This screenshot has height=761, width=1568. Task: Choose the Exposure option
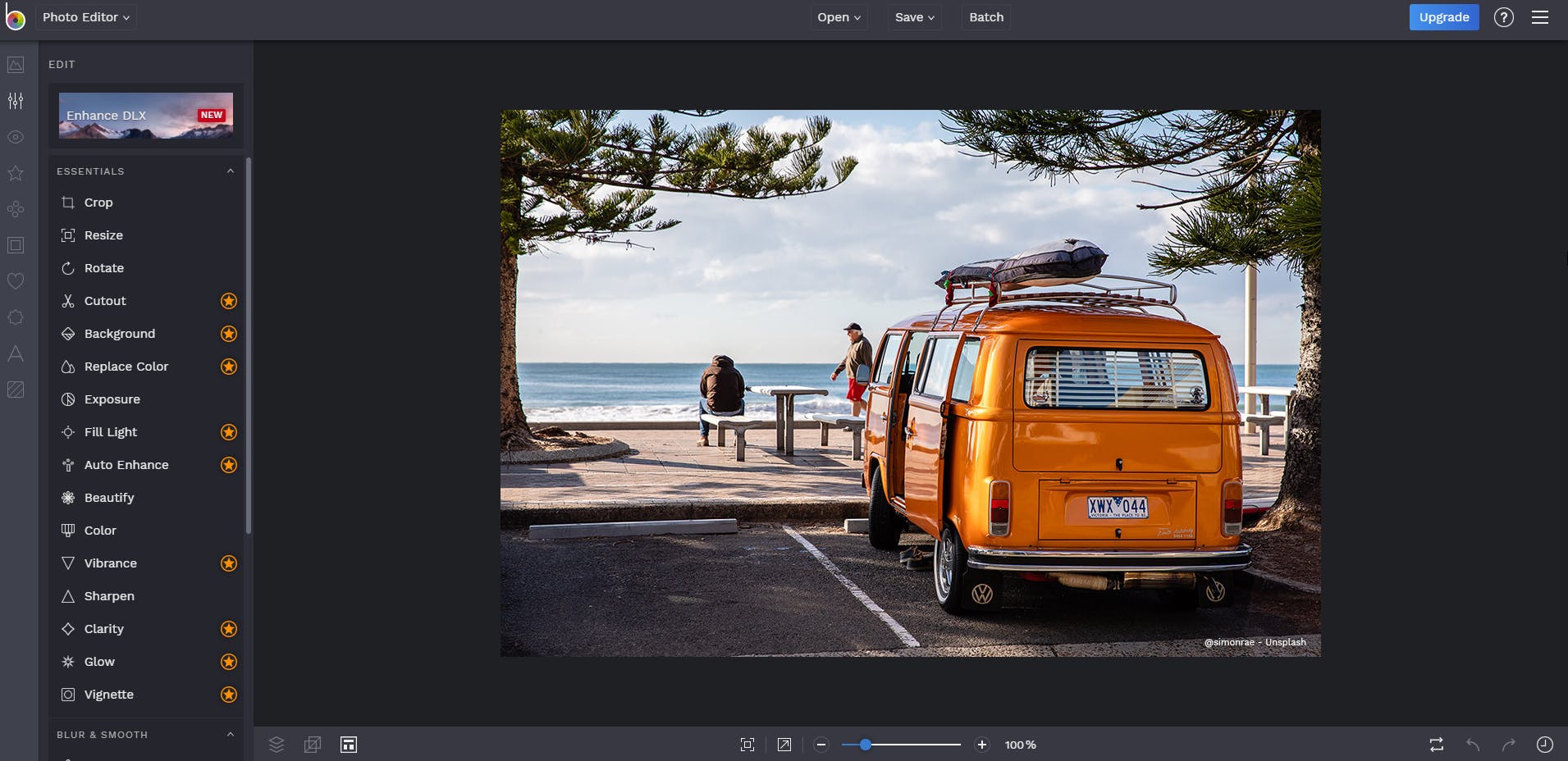pos(112,399)
